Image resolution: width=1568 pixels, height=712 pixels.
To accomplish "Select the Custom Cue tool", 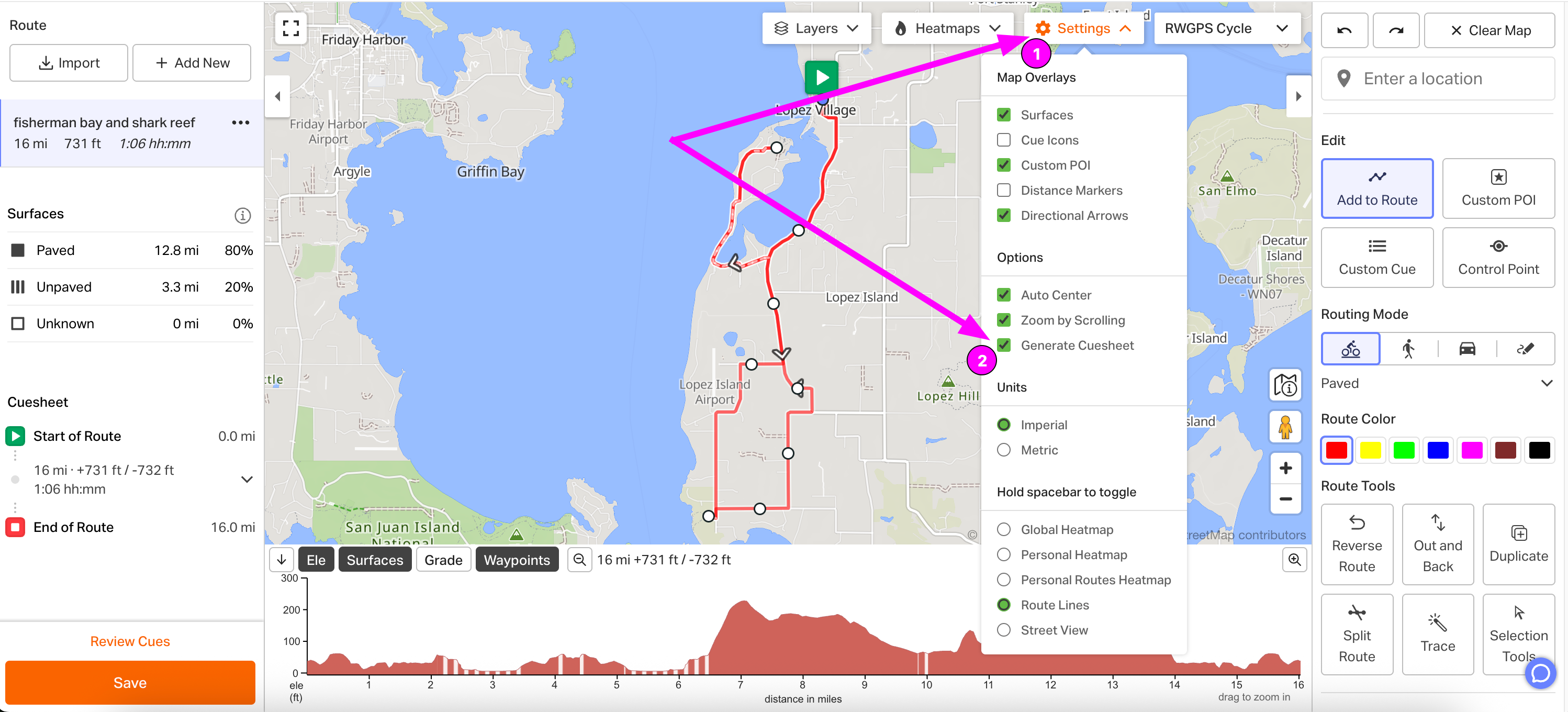I will (x=1377, y=257).
